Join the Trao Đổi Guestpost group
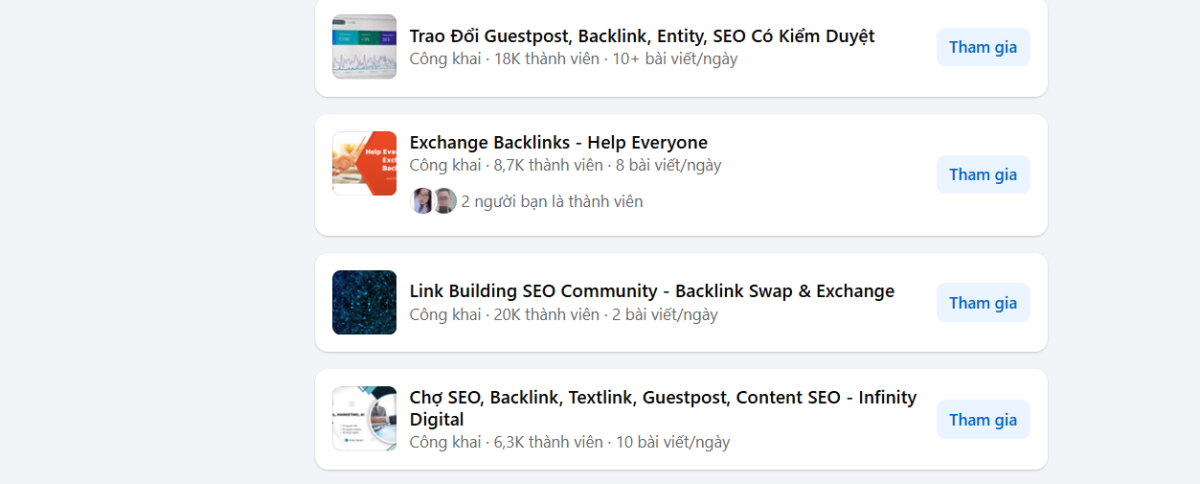Image resolution: width=1200 pixels, height=484 pixels. 982,47
